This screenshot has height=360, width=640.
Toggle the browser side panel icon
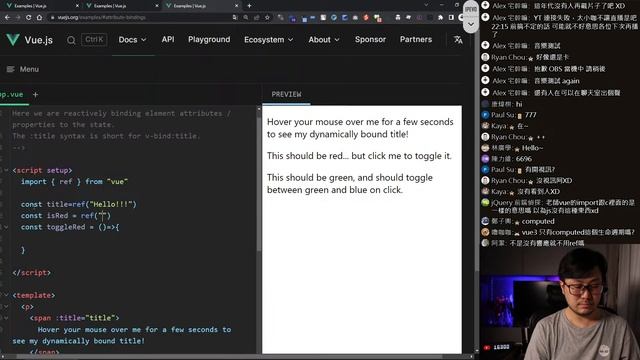click(x=451, y=18)
